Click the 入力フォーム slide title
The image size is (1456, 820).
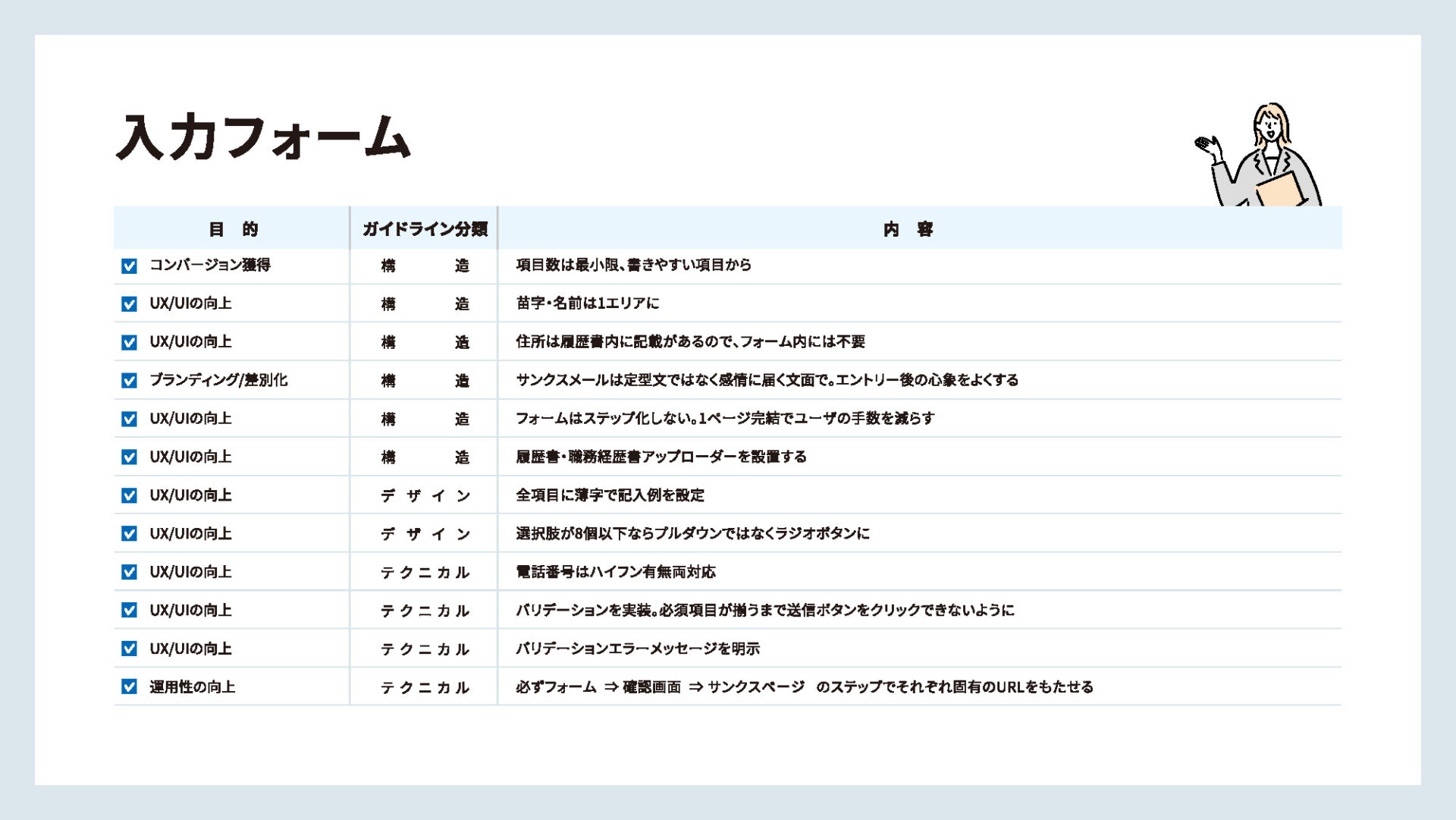[263, 137]
